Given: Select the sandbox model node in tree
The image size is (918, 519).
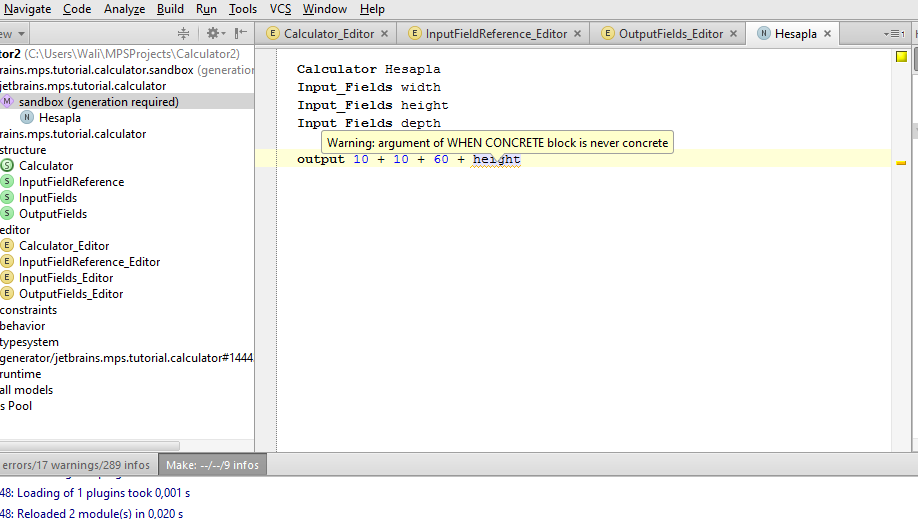Looking at the screenshot, I should [98, 102].
